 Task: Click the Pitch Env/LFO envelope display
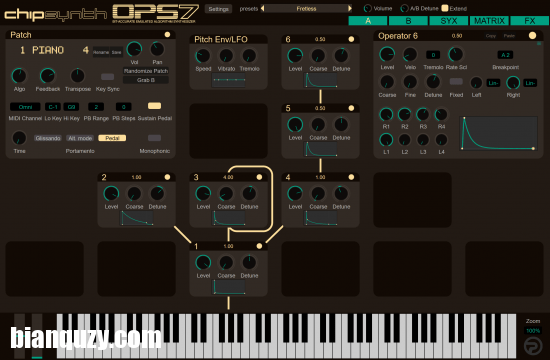pyautogui.click(x=228, y=80)
